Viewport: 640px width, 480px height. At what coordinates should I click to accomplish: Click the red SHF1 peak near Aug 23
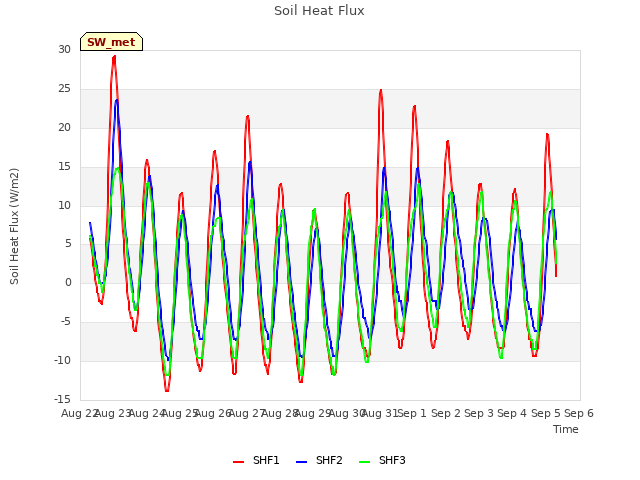[114, 57]
